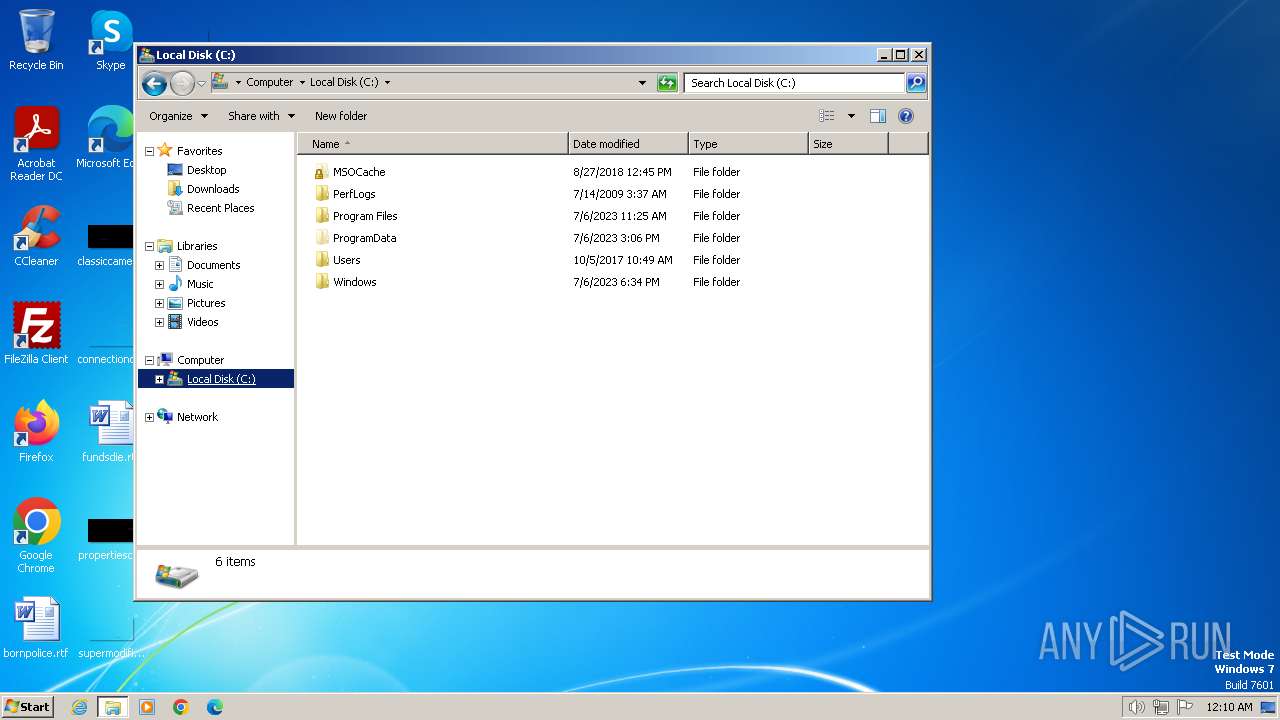This screenshot has width=1280, height=720.
Task: Open Skype desktop shortcut
Action: pos(110,40)
